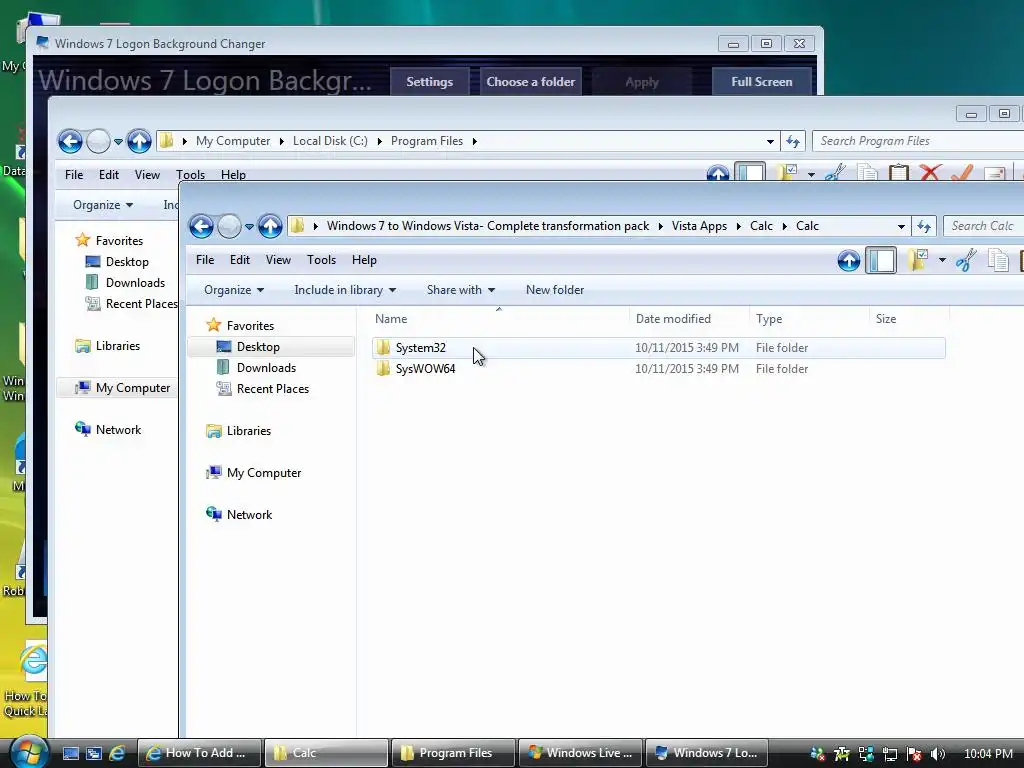Open the recent pages dropdown in the Calc window
1024x768 pixels.
249,227
